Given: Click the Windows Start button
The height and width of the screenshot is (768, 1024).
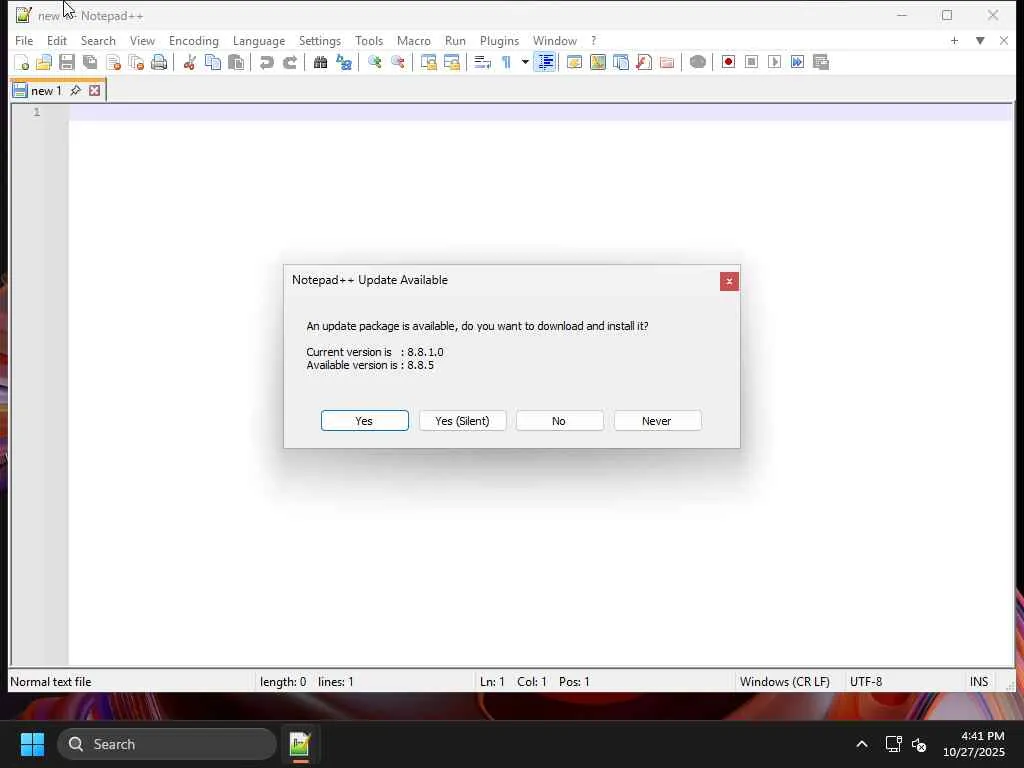Looking at the screenshot, I should 32,744.
